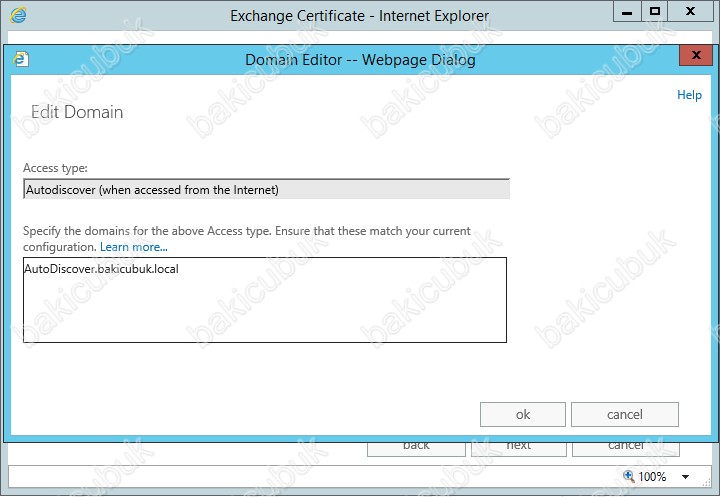Maximize the Exchange Certificate window

655,11
